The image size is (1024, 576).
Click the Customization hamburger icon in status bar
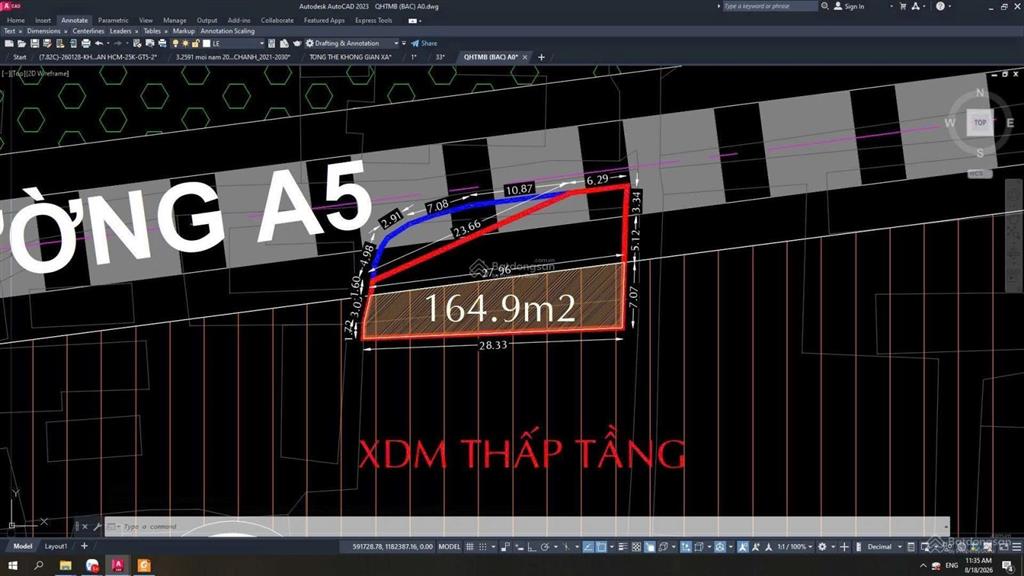point(1017,547)
